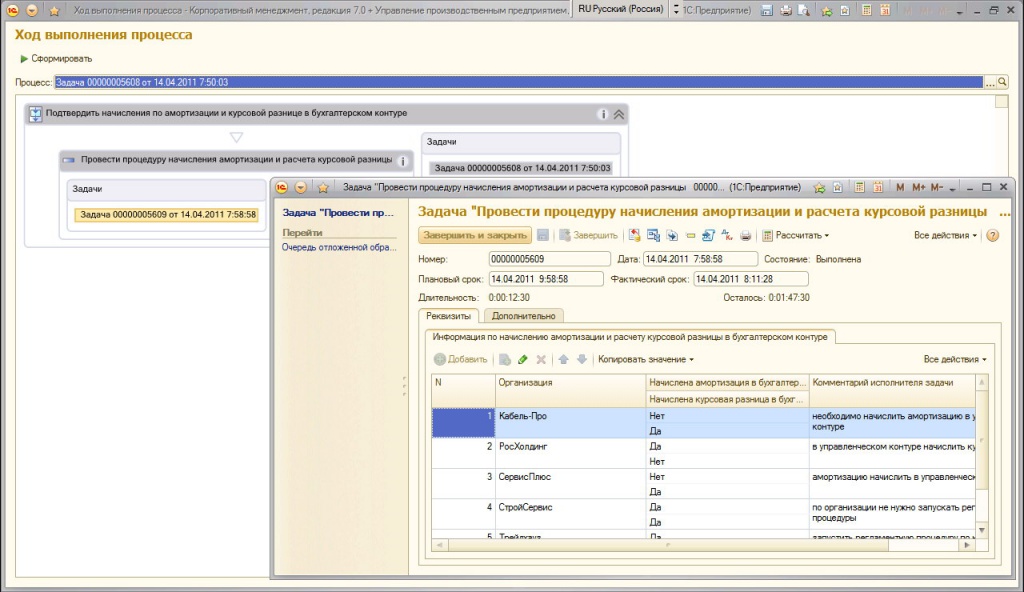Viewport: 1024px width, 592px height.
Task: Switch the RU Русский (Россия) input language
Action: click(x=620, y=9)
